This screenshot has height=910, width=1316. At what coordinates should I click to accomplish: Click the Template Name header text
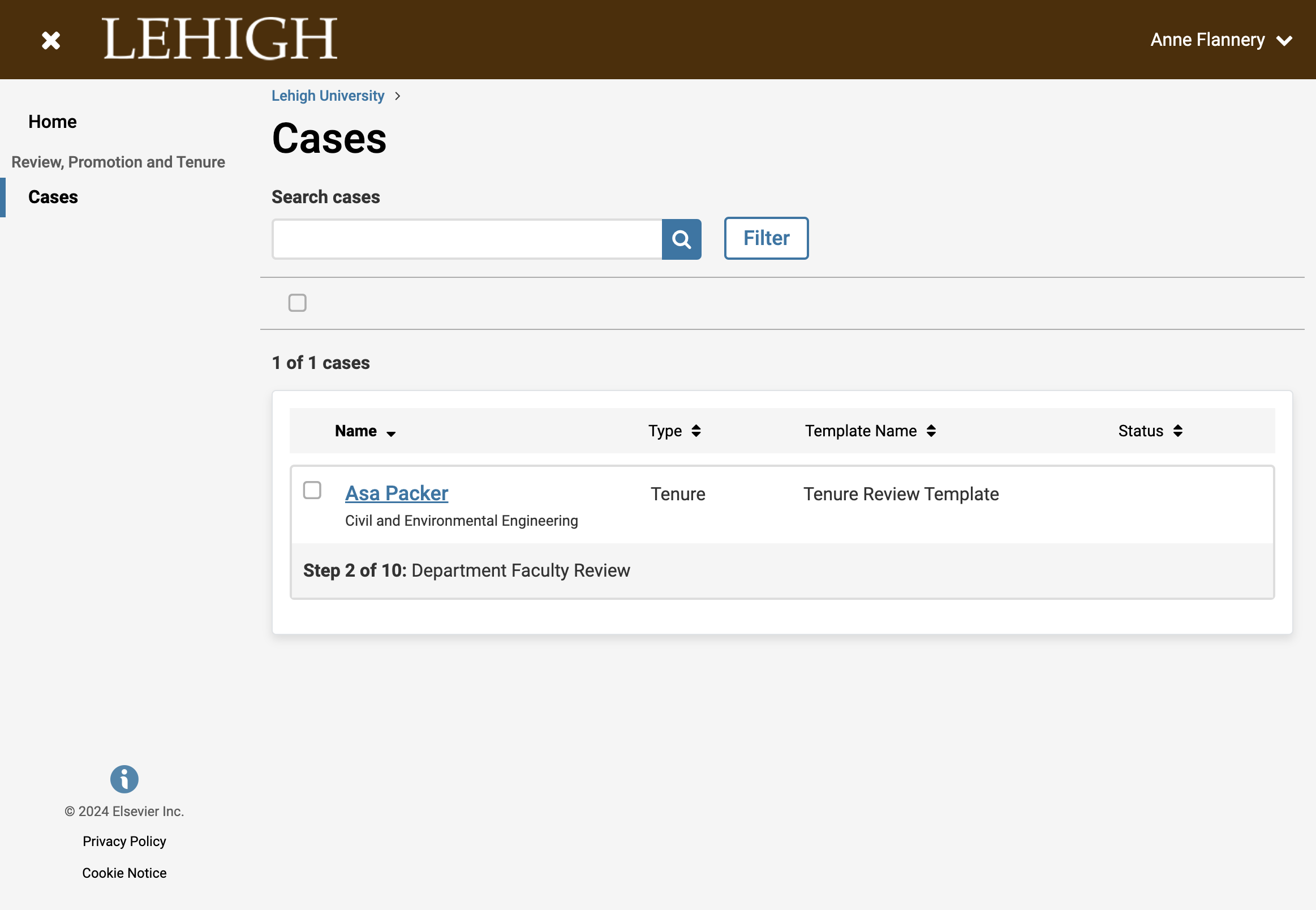coord(861,431)
